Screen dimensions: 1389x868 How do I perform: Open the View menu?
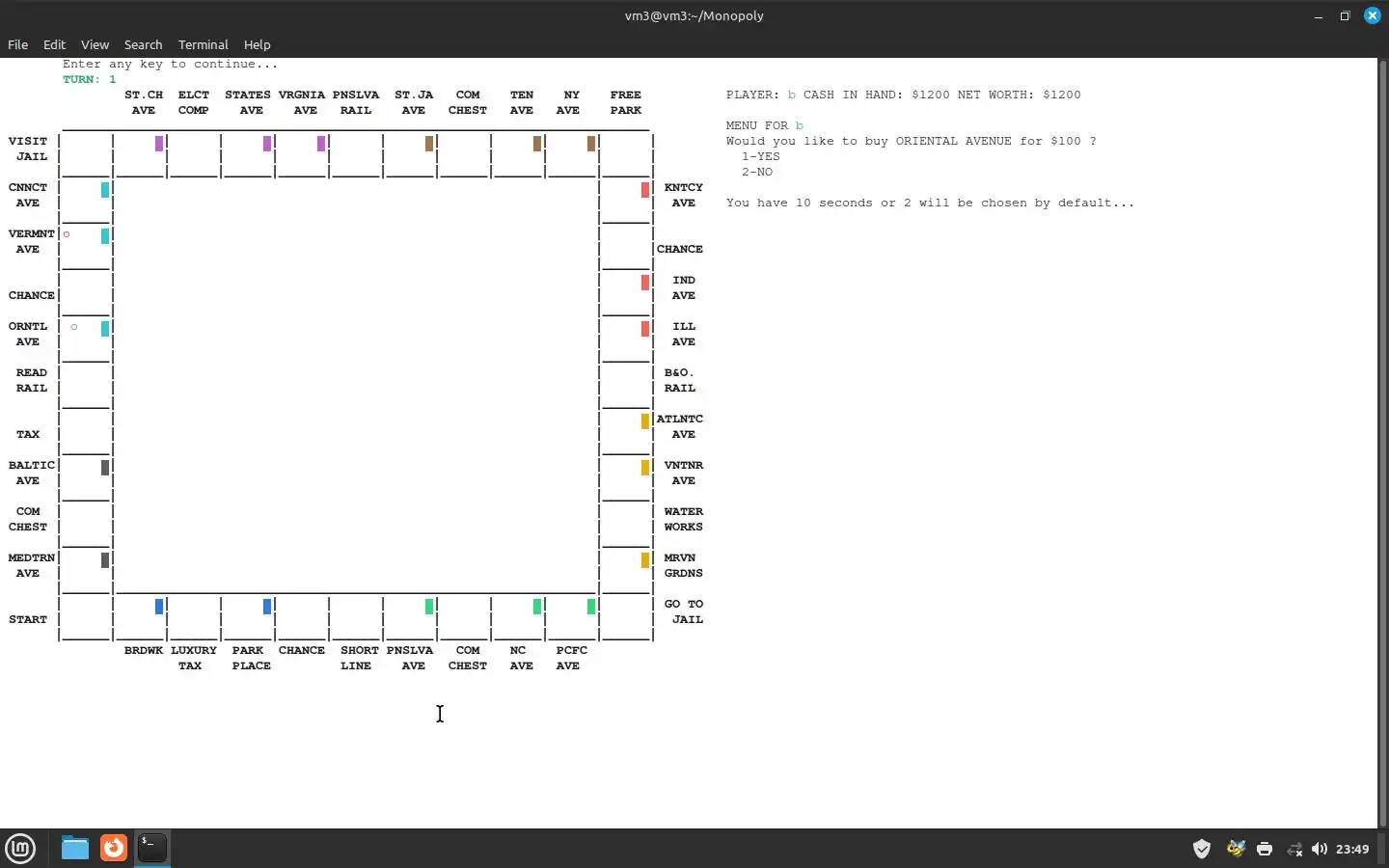point(95,44)
